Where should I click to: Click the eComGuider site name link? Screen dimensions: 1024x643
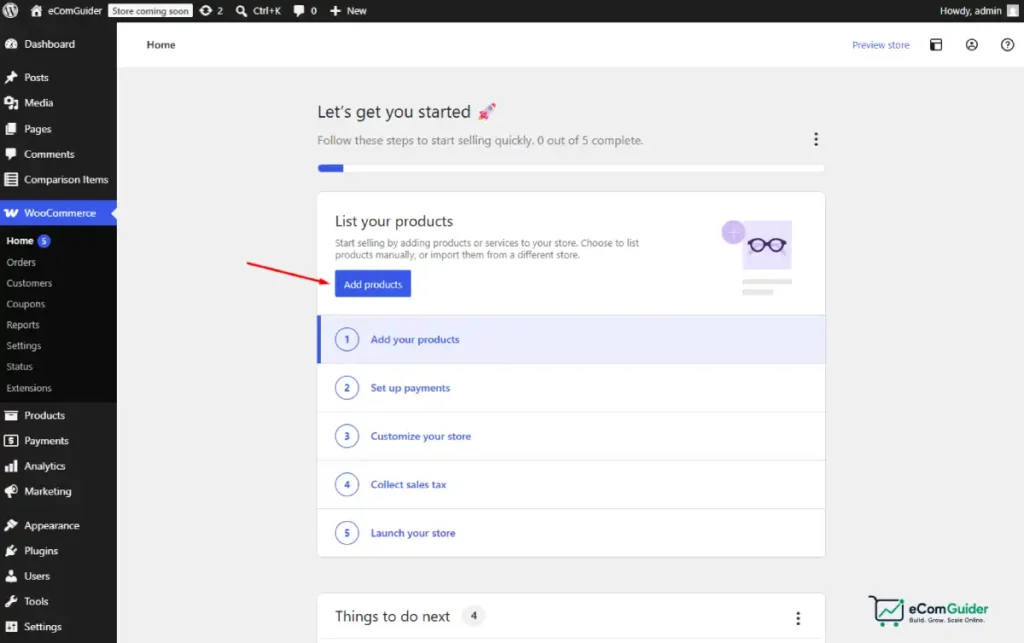(x=74, y=11)
